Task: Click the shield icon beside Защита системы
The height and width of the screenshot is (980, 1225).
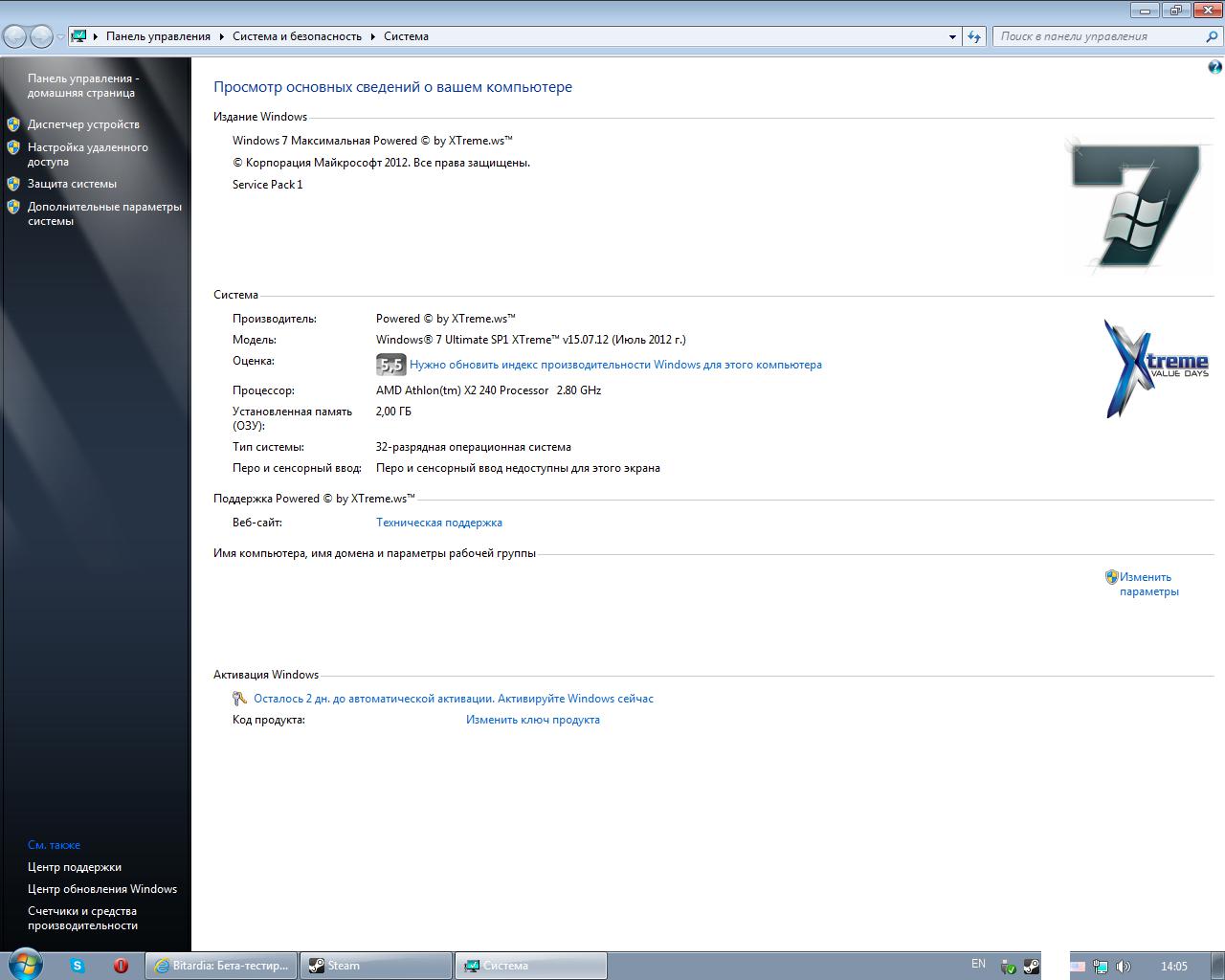Action: (13, 184)
